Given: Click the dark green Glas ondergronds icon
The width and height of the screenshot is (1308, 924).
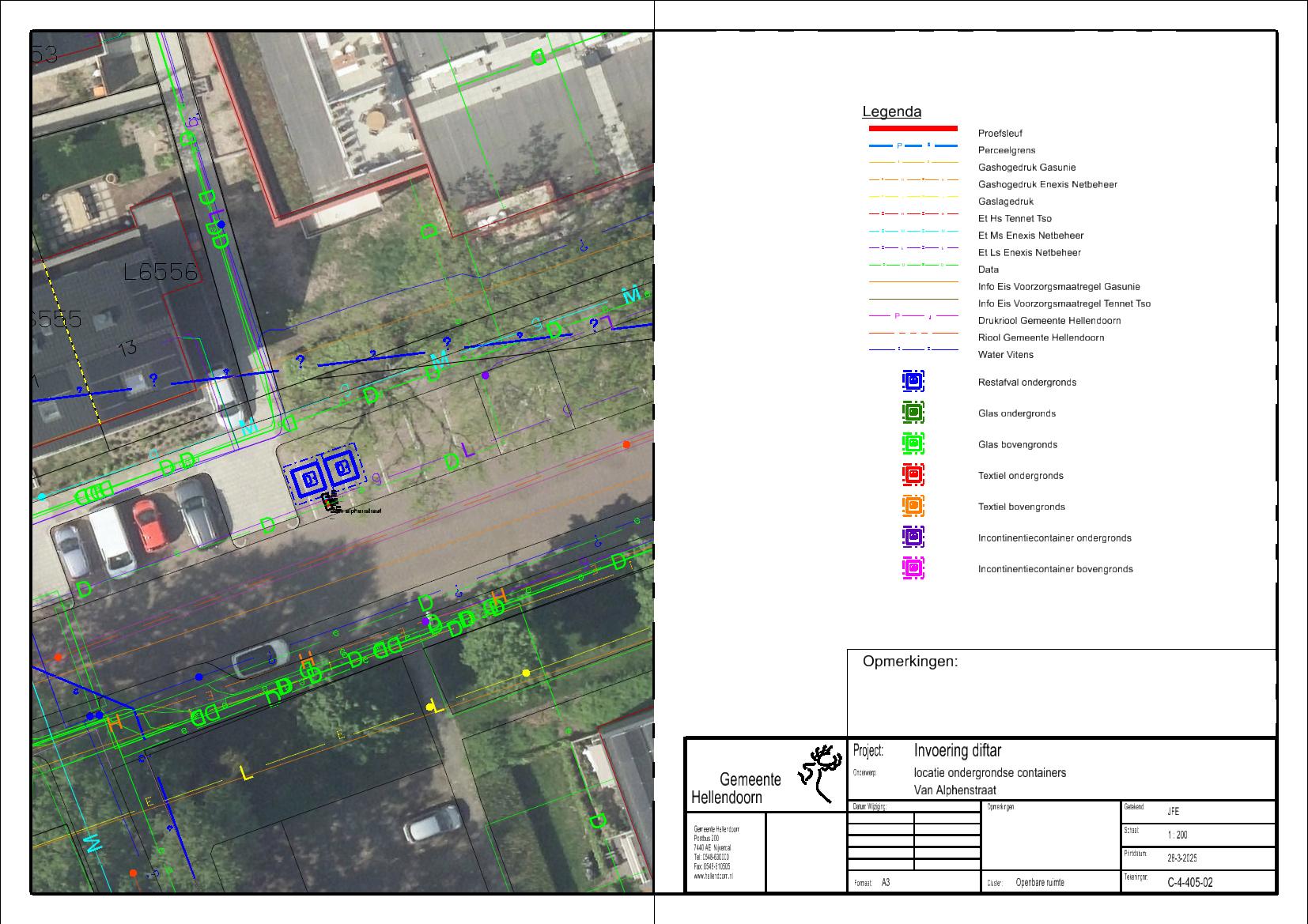Looking at the screenshot, I should pos(913,413).
